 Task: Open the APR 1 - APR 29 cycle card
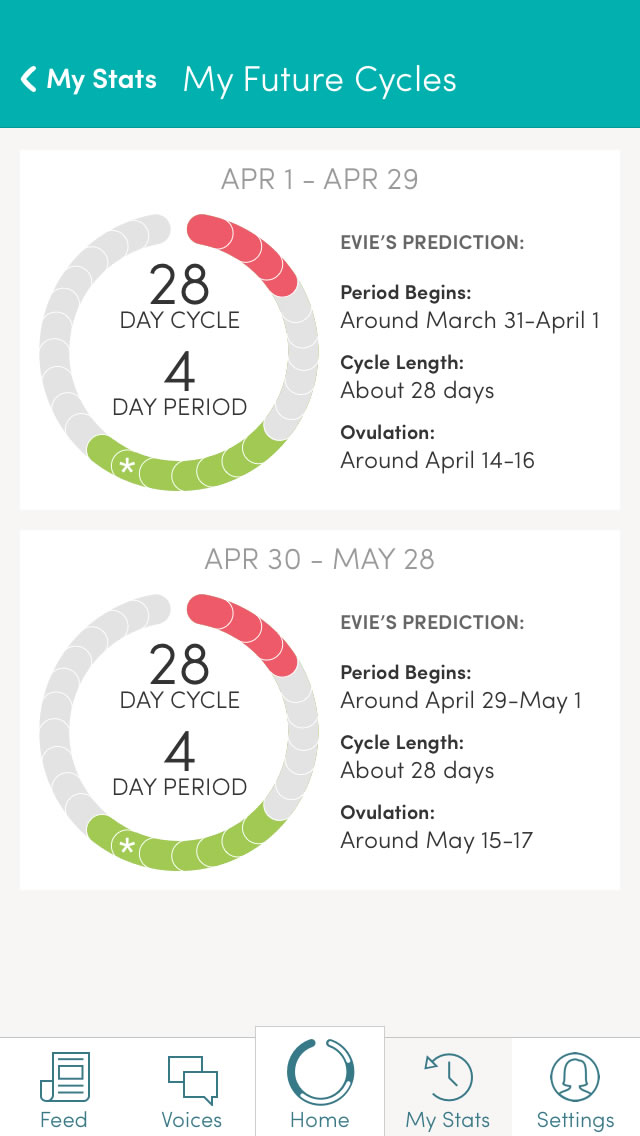click(320, 180)
